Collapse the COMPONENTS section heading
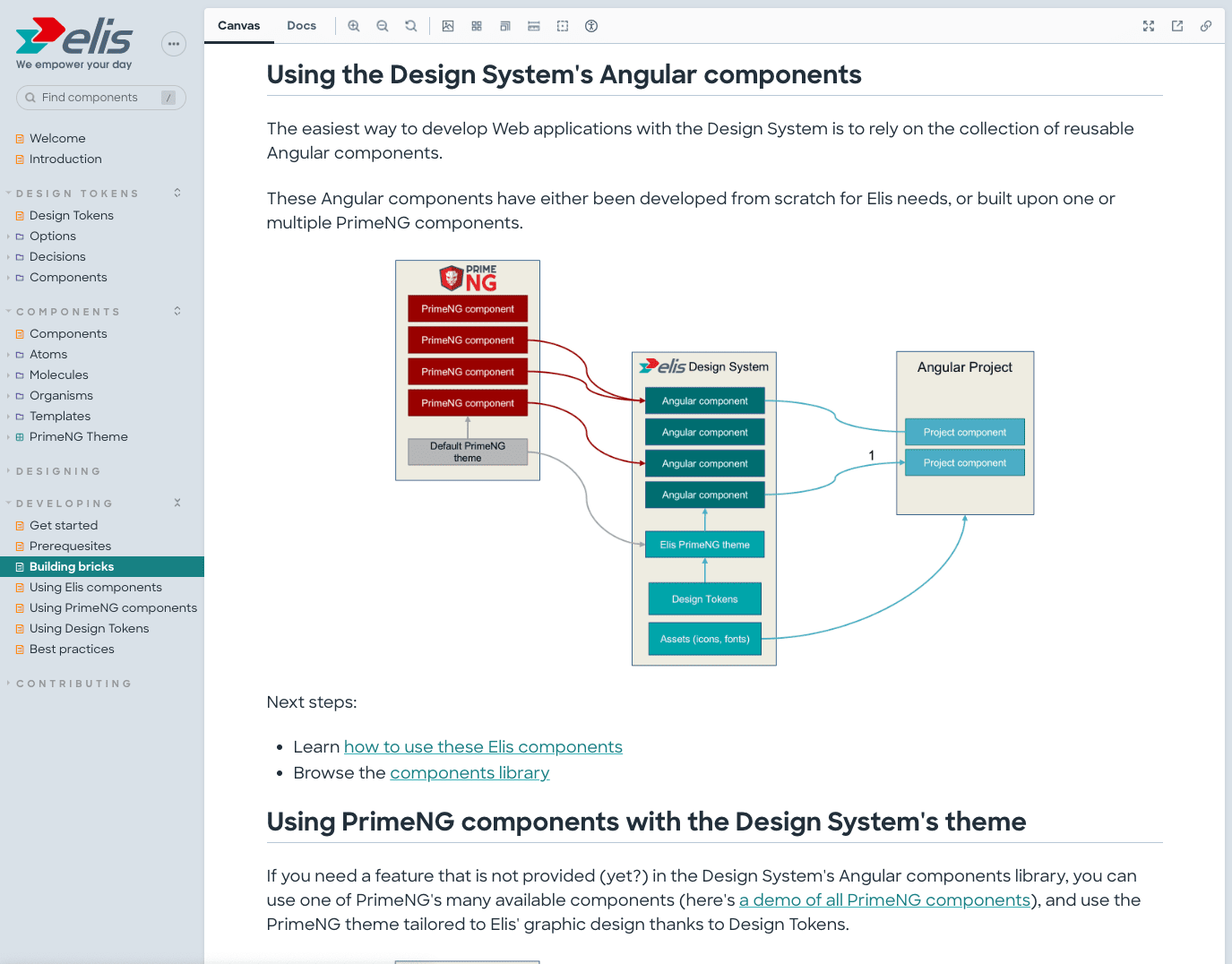Viewport: 1232px width, 964px height. tap(68, 312)
